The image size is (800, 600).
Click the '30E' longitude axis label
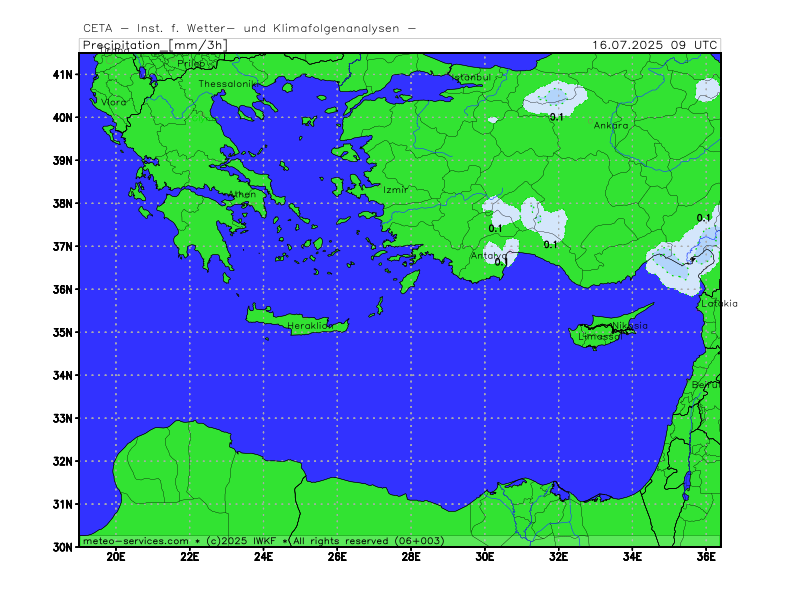[485, 557]
